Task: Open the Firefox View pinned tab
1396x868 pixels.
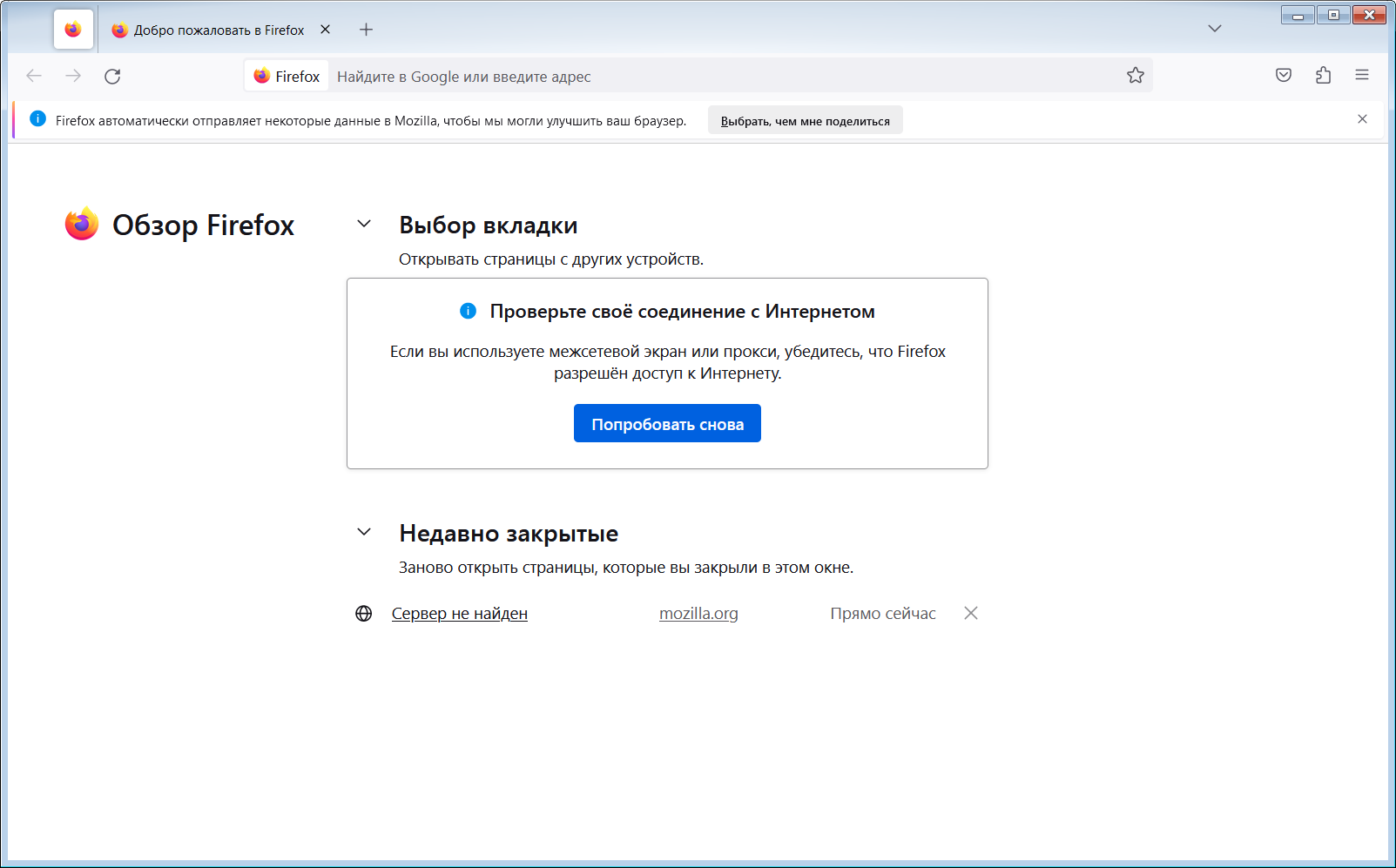Action: click(x=73, y=30)
